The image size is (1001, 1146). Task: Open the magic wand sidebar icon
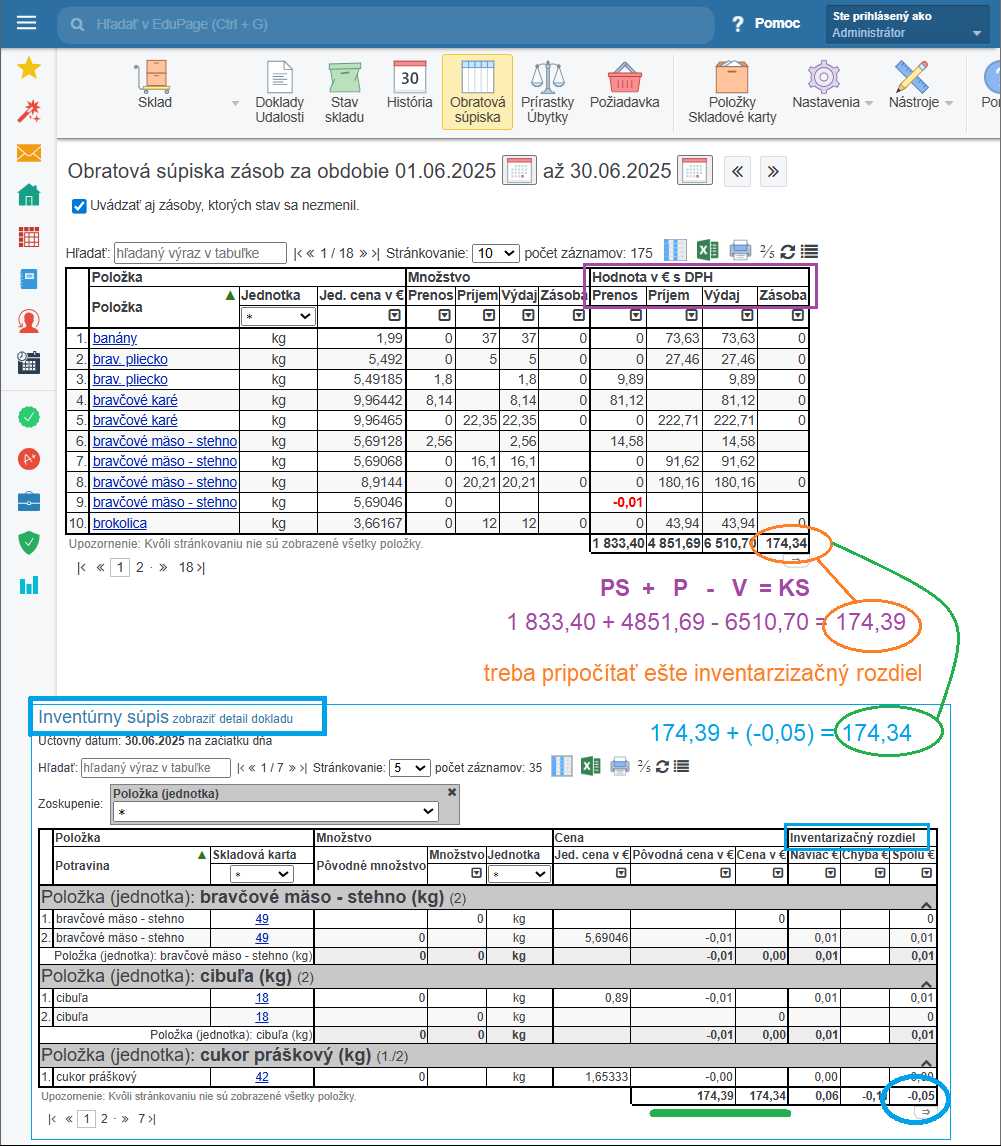point(28,111)
